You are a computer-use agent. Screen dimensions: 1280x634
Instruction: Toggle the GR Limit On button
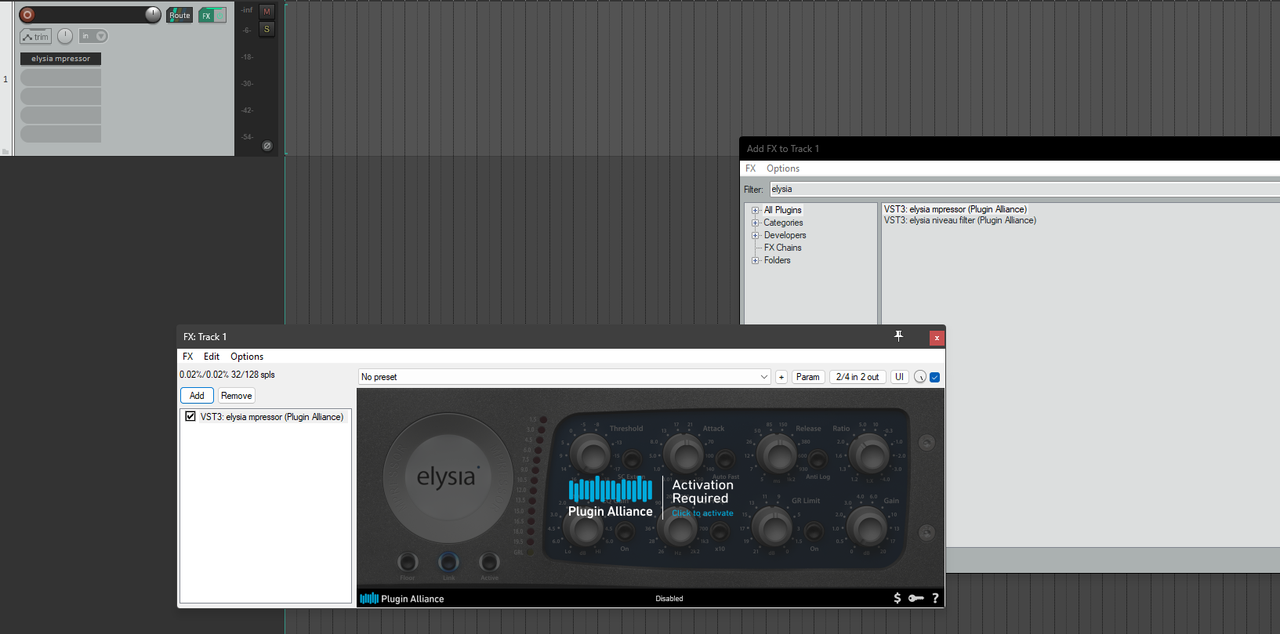point(816,530)
